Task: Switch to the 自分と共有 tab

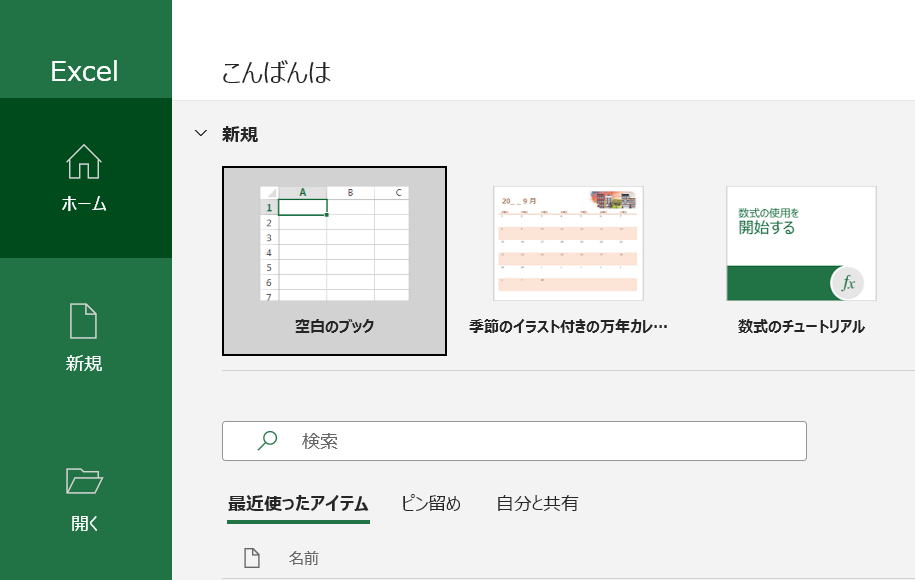Action: pos(539,503)
